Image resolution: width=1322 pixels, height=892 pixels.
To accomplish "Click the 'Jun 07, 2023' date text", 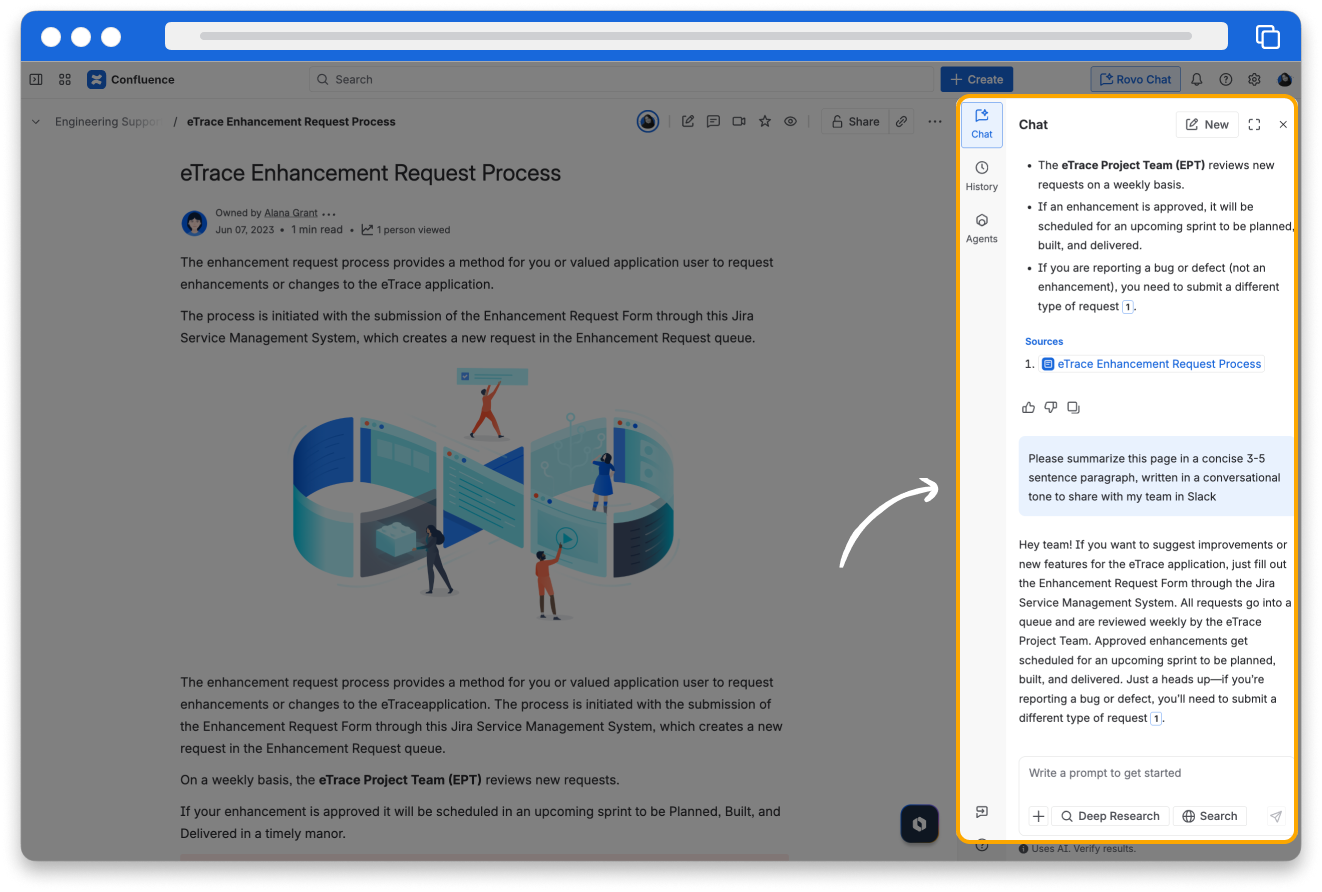I will (x=244, y=230).
